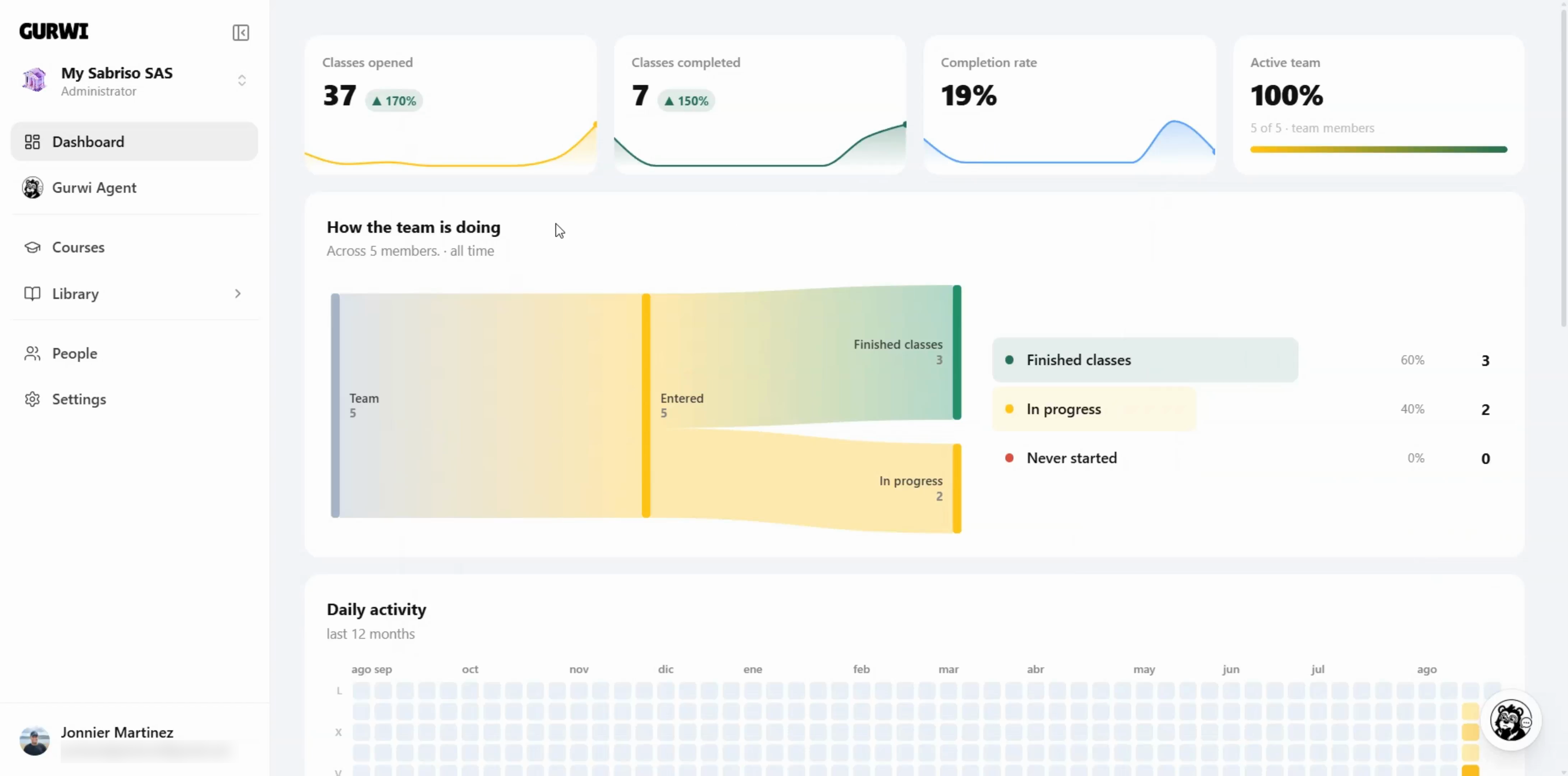1568x776 pixels.
Task: Select the Courses graduation cap icon
Action: tap(32, 247)
